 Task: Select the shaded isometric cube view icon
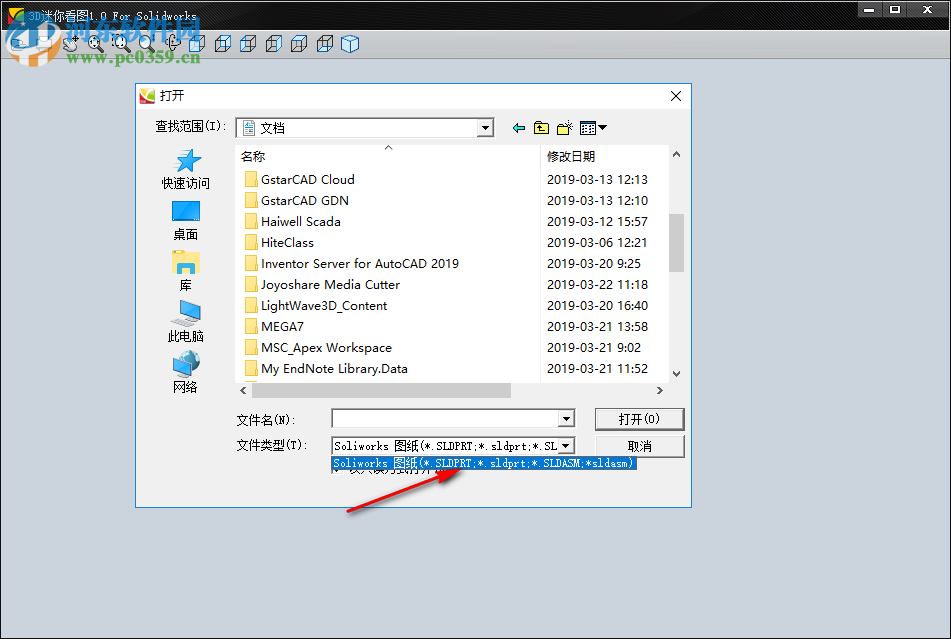tap(350, 44)
